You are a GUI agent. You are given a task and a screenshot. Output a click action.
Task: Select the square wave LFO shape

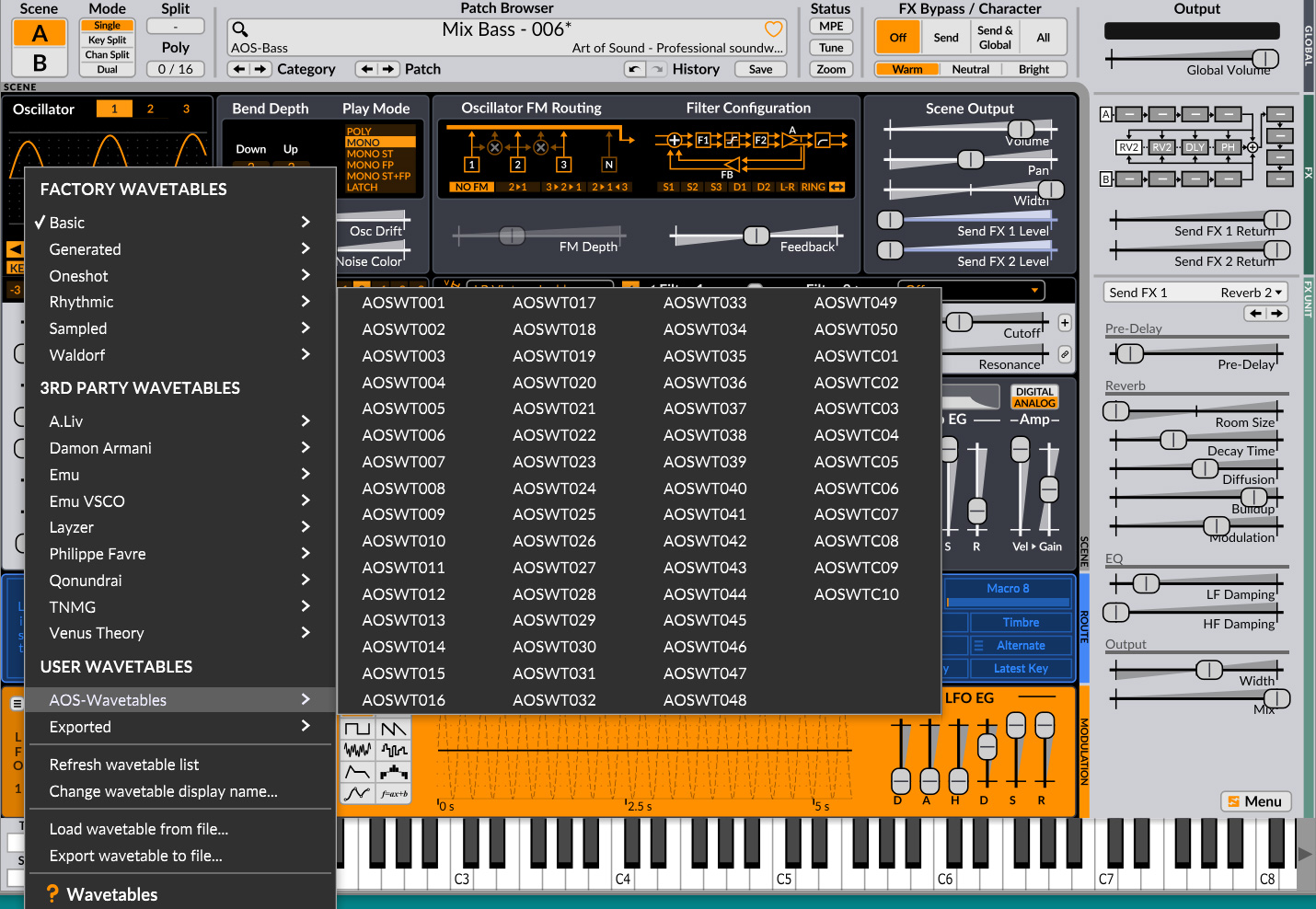[357, 728]
